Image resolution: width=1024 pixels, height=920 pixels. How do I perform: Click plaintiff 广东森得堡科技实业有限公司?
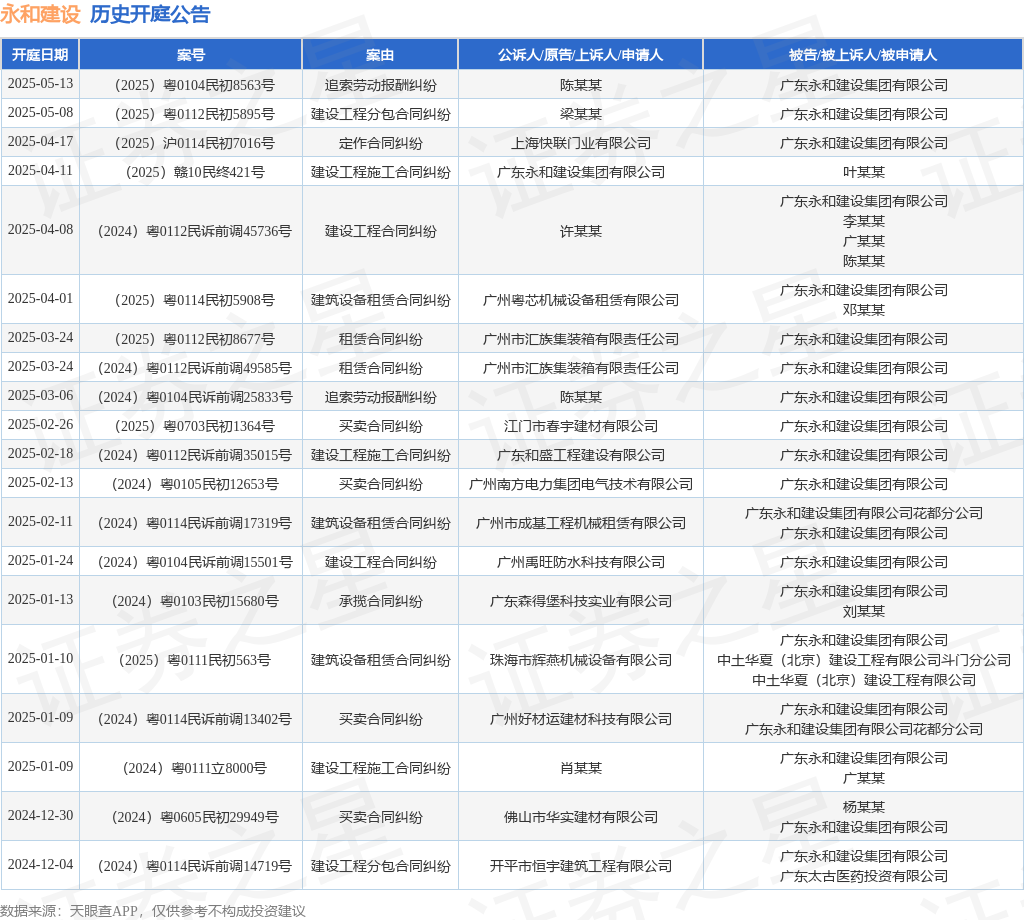pos(581,601)
